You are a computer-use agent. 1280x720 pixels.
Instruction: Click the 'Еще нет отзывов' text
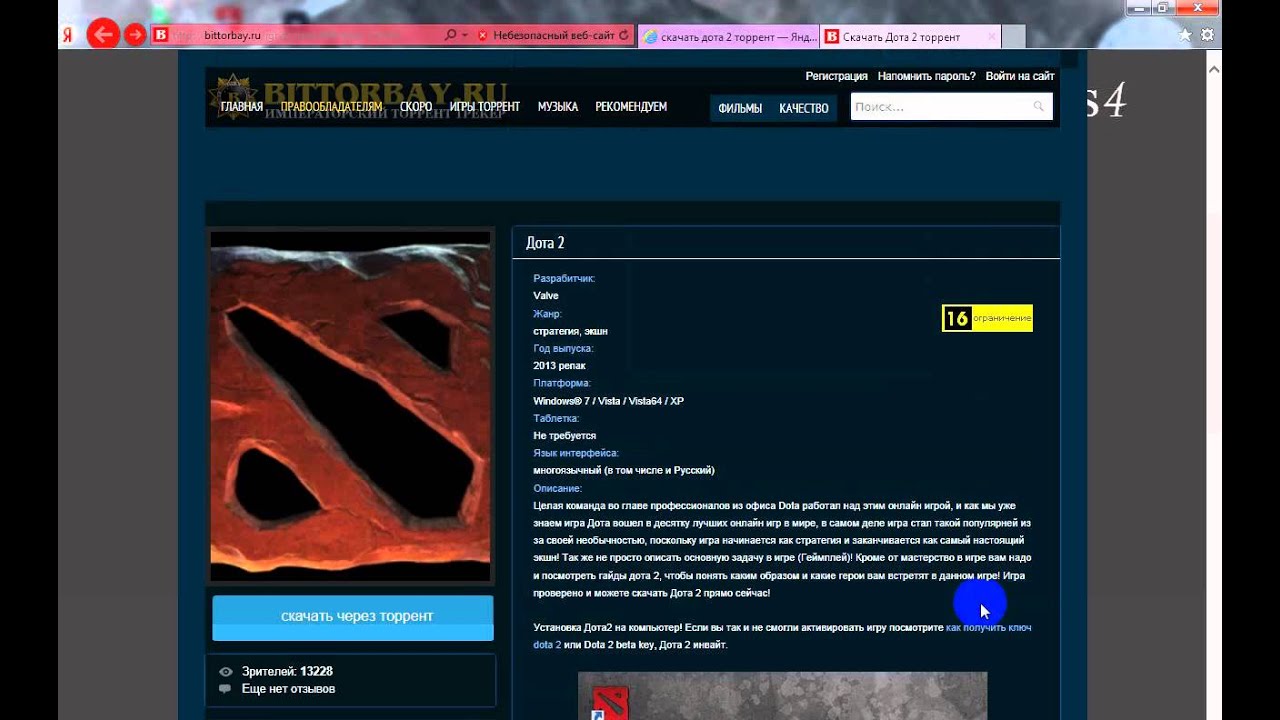point(288,689)
